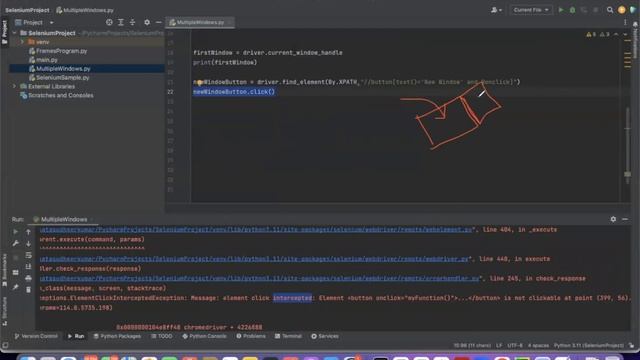Click up the stack trace arrow icon
The height and width of the screenshot is (360, 640).
click(x=28, y=232)
